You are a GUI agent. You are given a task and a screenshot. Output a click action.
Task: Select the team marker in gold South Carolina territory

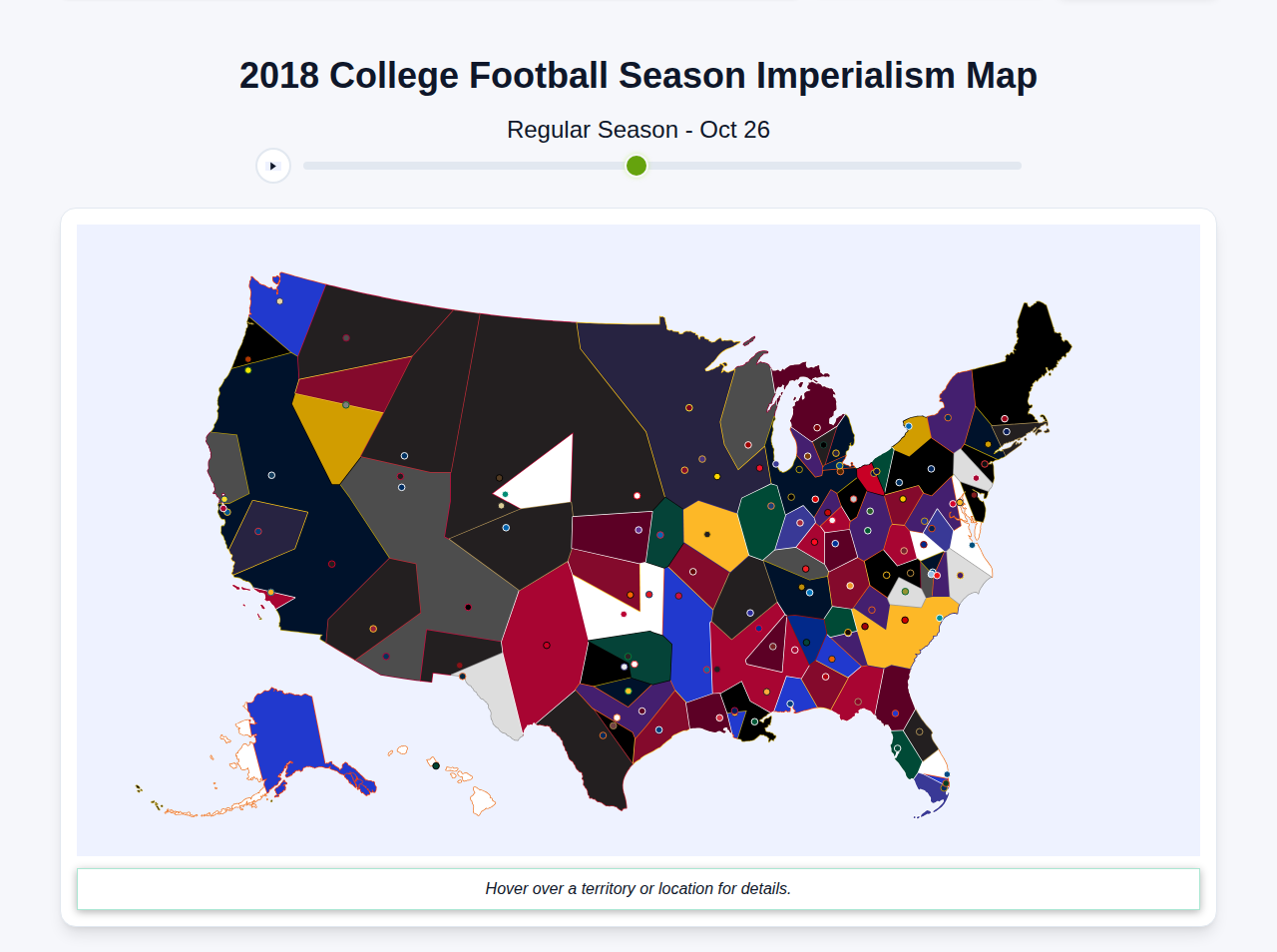click(905, 620)
